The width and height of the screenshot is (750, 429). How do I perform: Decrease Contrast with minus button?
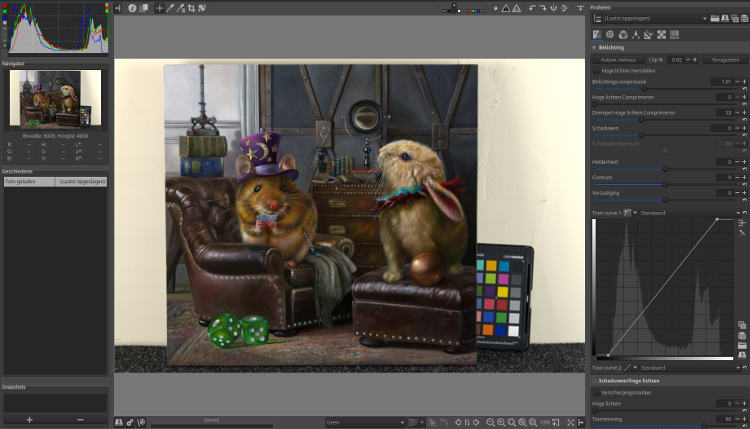pos(737,177)
